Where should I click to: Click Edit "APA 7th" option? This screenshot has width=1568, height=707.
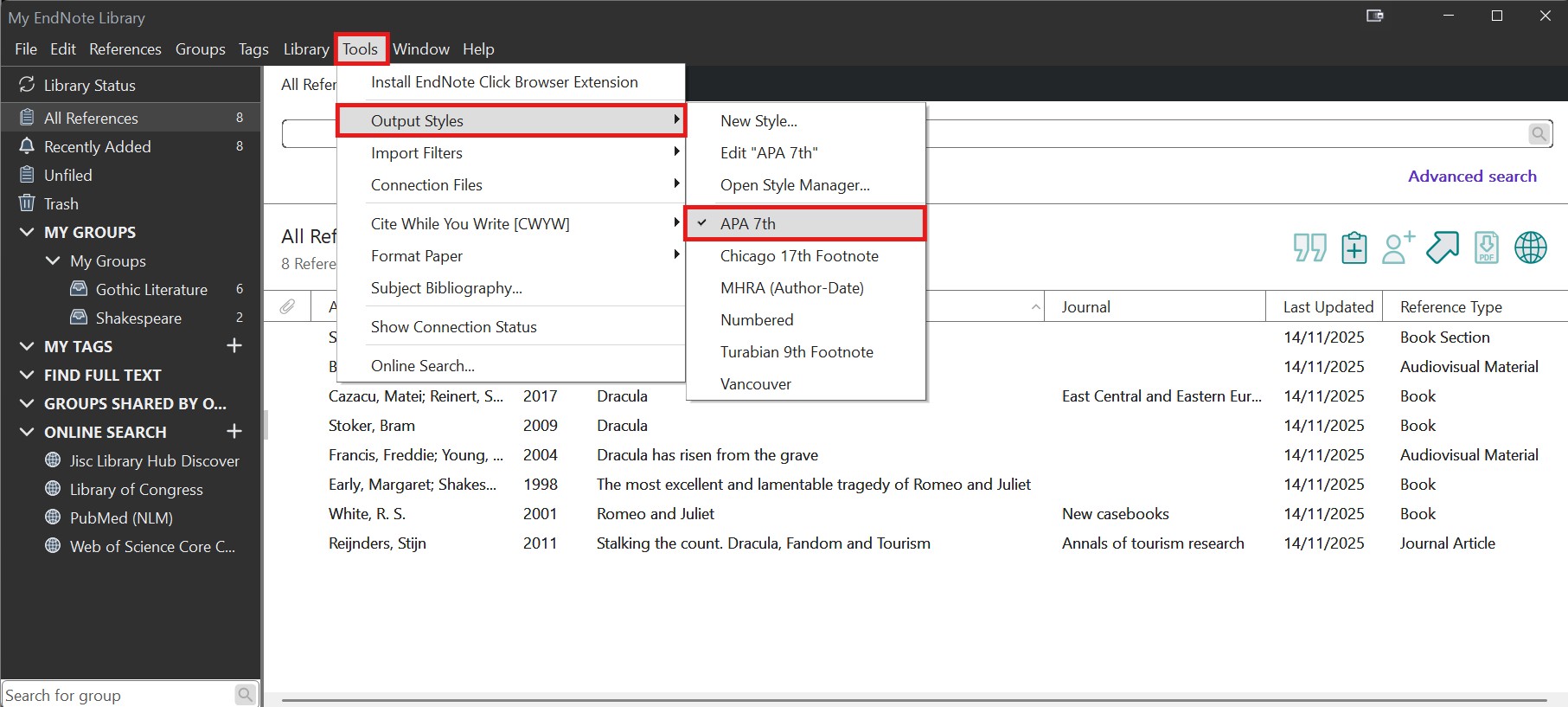pyautogui.click(x=805, y=152)
